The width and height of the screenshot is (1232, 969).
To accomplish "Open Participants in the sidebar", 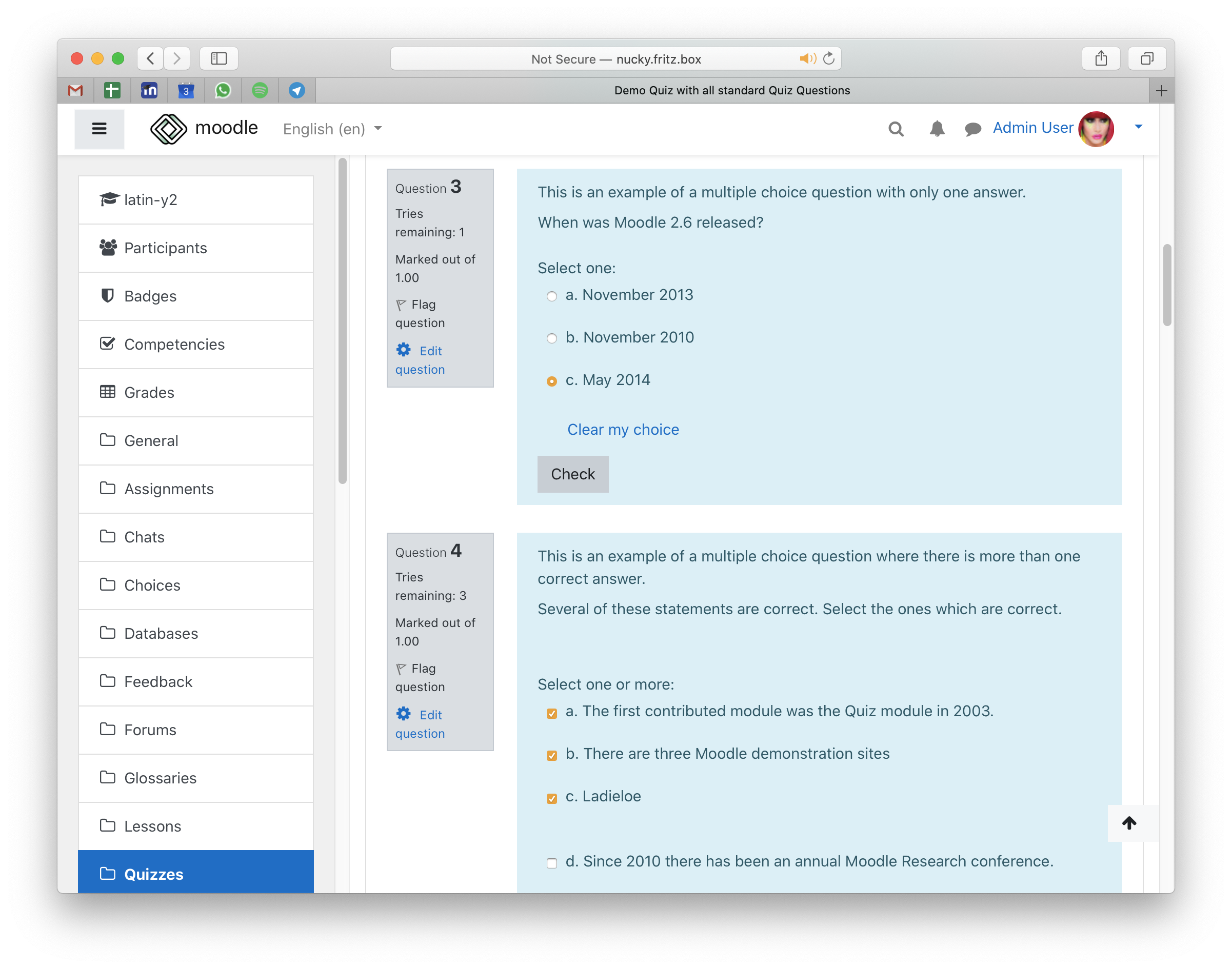I will click(196, 248).
